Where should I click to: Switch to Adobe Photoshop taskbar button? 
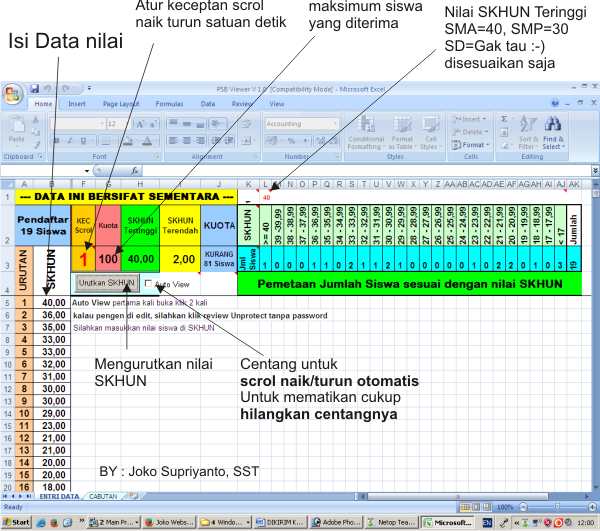tap(336, 522)
